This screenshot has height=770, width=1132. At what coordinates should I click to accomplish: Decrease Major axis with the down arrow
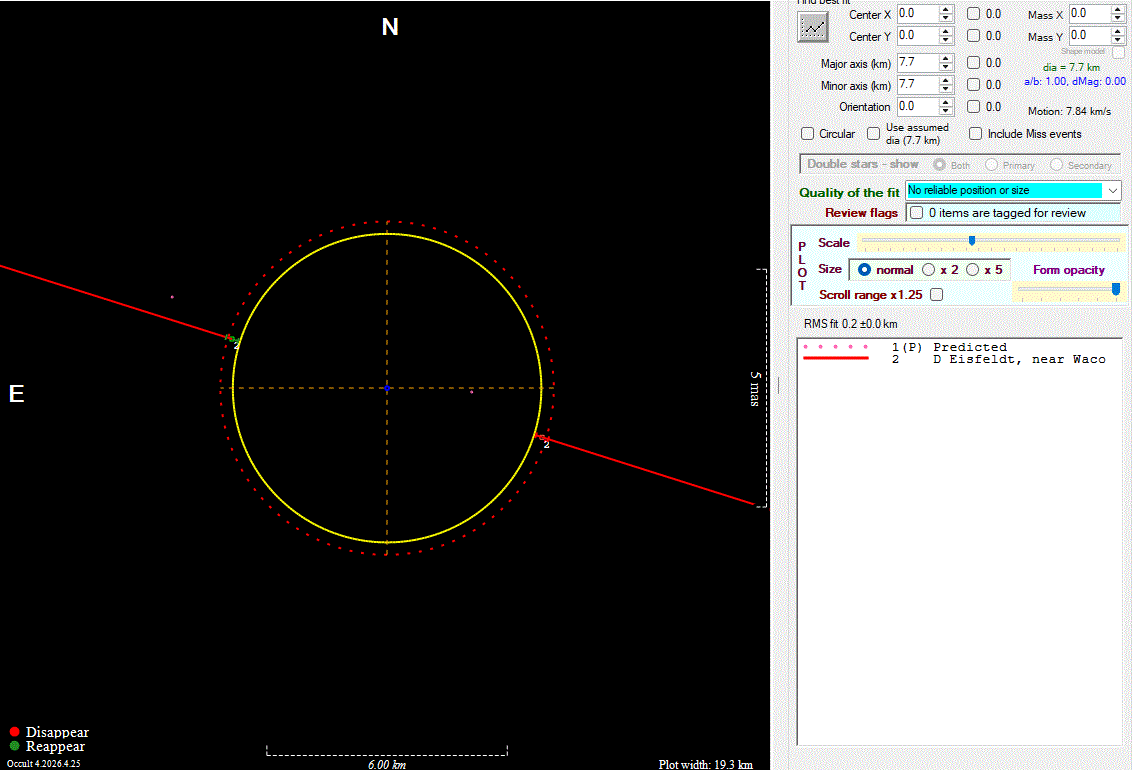(x=946, y=67)
